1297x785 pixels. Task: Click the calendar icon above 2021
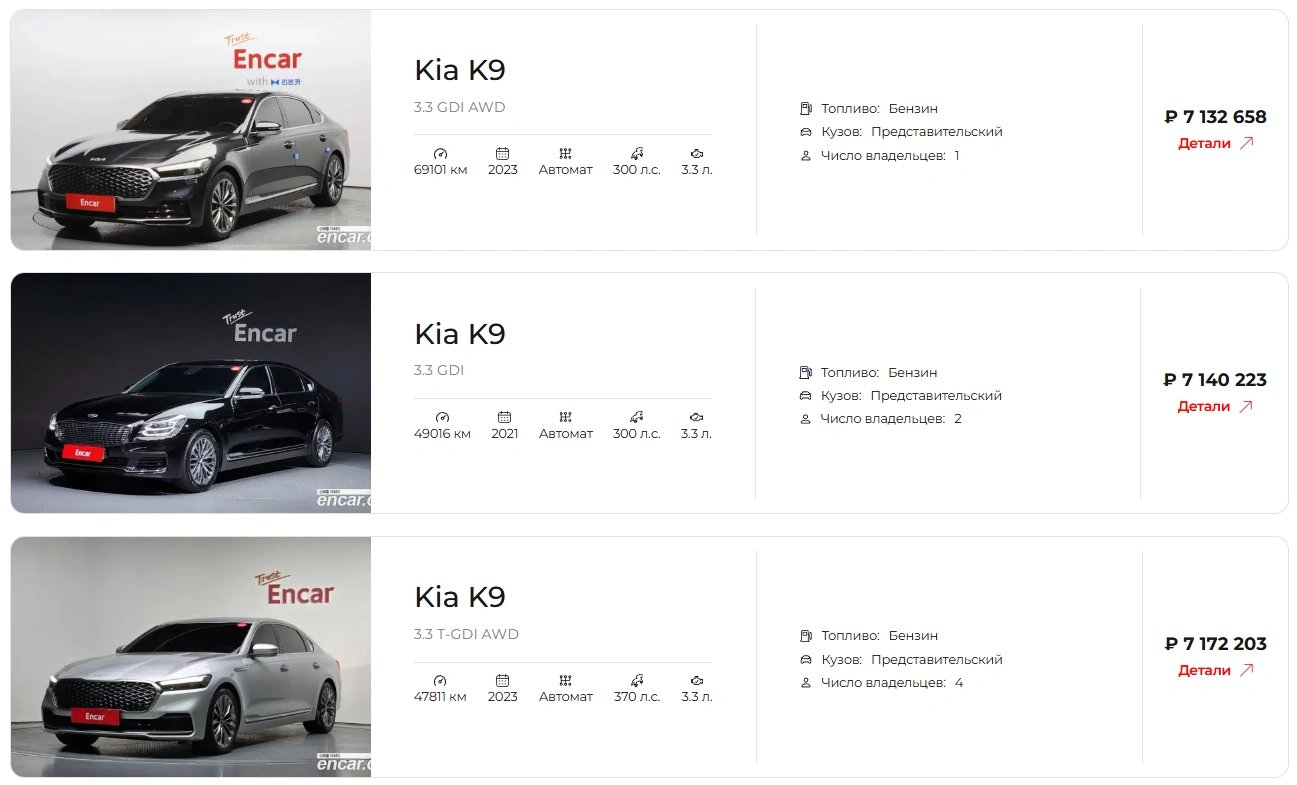click(504, 417)
